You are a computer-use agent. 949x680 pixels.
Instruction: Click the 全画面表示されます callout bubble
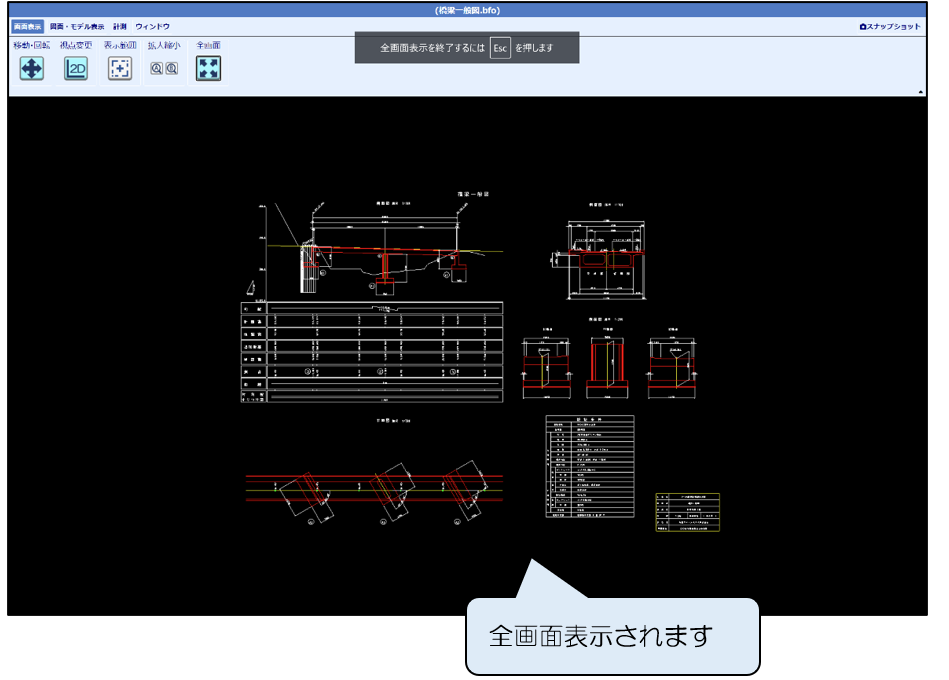[612, 636]
